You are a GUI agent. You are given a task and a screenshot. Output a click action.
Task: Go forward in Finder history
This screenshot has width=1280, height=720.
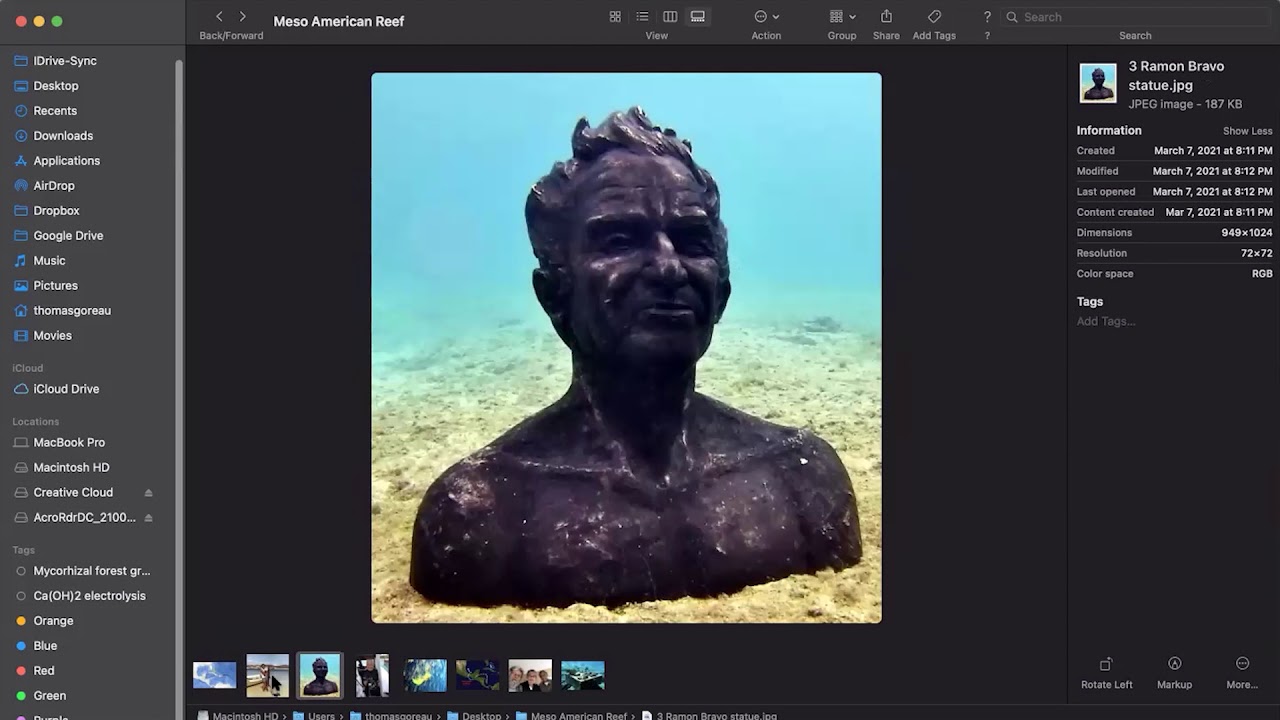(x=242, y=17)
